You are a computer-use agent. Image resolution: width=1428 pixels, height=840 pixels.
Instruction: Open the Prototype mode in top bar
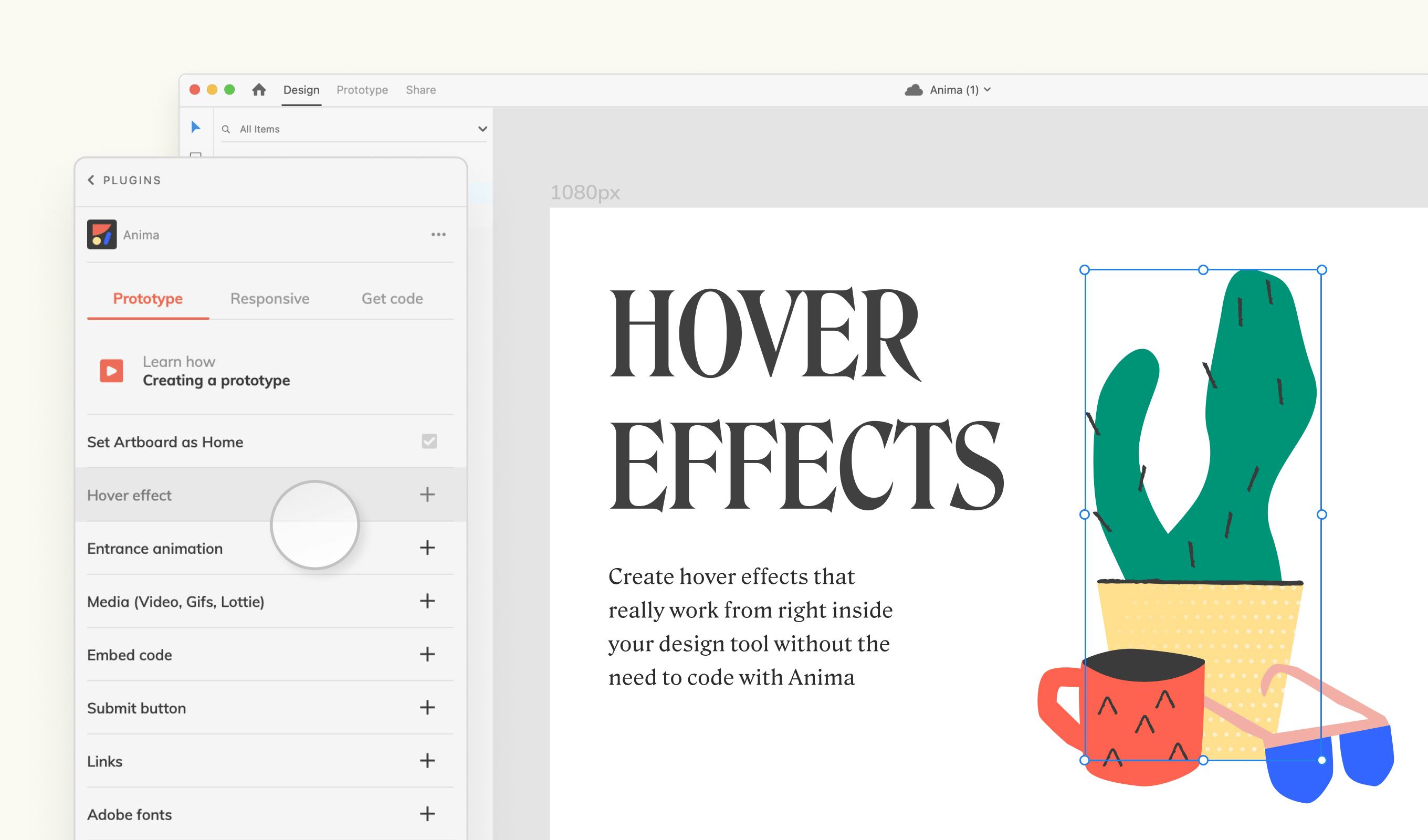click(362, 90)
